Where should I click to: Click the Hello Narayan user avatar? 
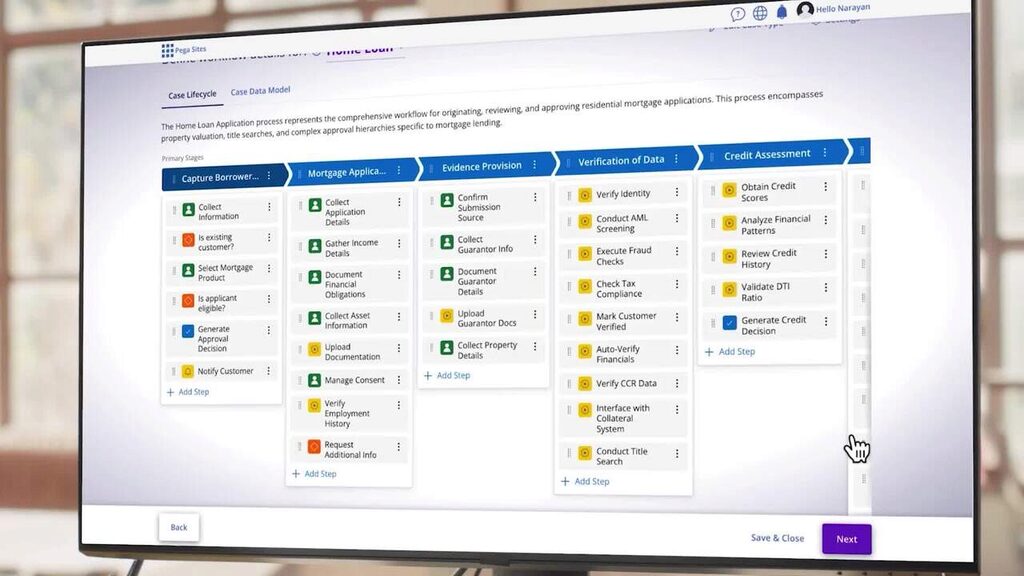point(805,9)
